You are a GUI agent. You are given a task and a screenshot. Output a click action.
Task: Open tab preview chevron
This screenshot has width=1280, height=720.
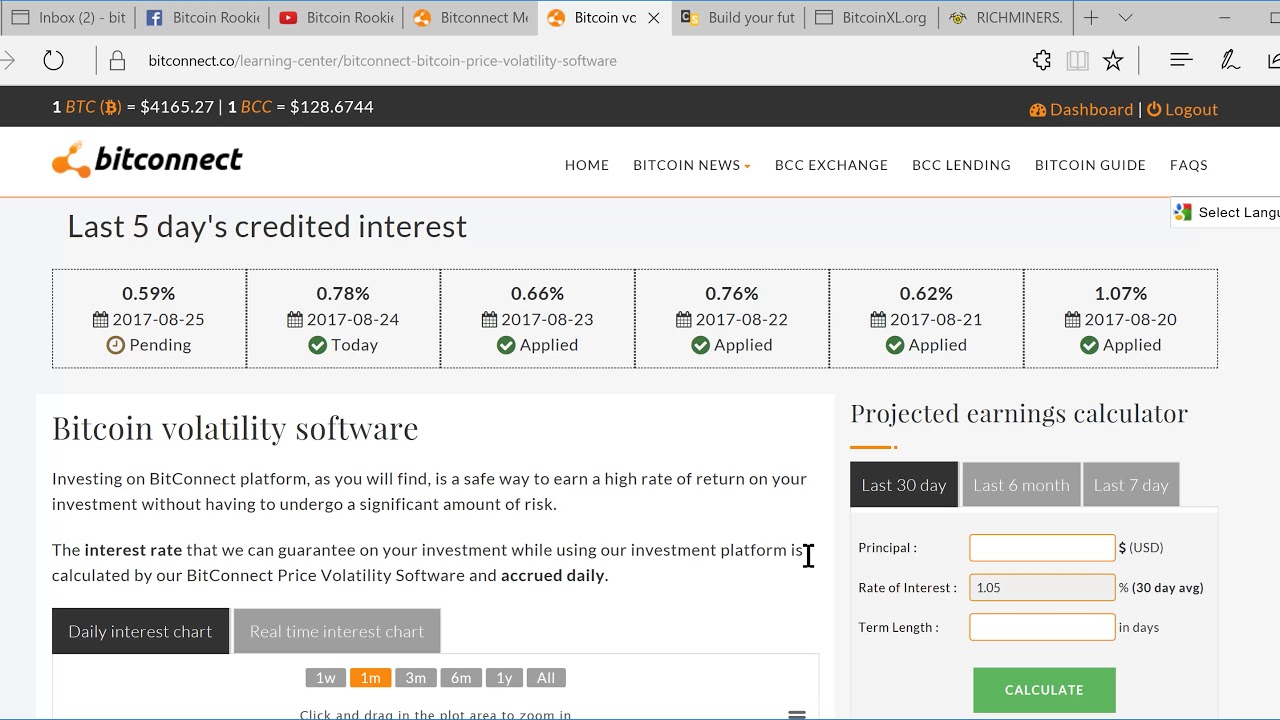click(x=1125, y=18)
